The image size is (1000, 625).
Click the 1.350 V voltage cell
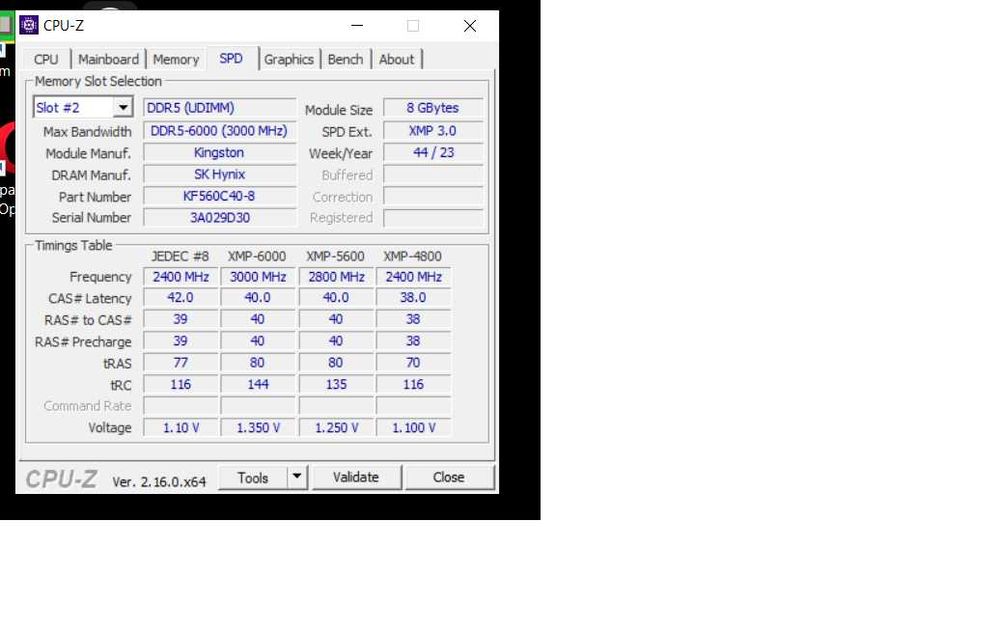coord(258,428)
